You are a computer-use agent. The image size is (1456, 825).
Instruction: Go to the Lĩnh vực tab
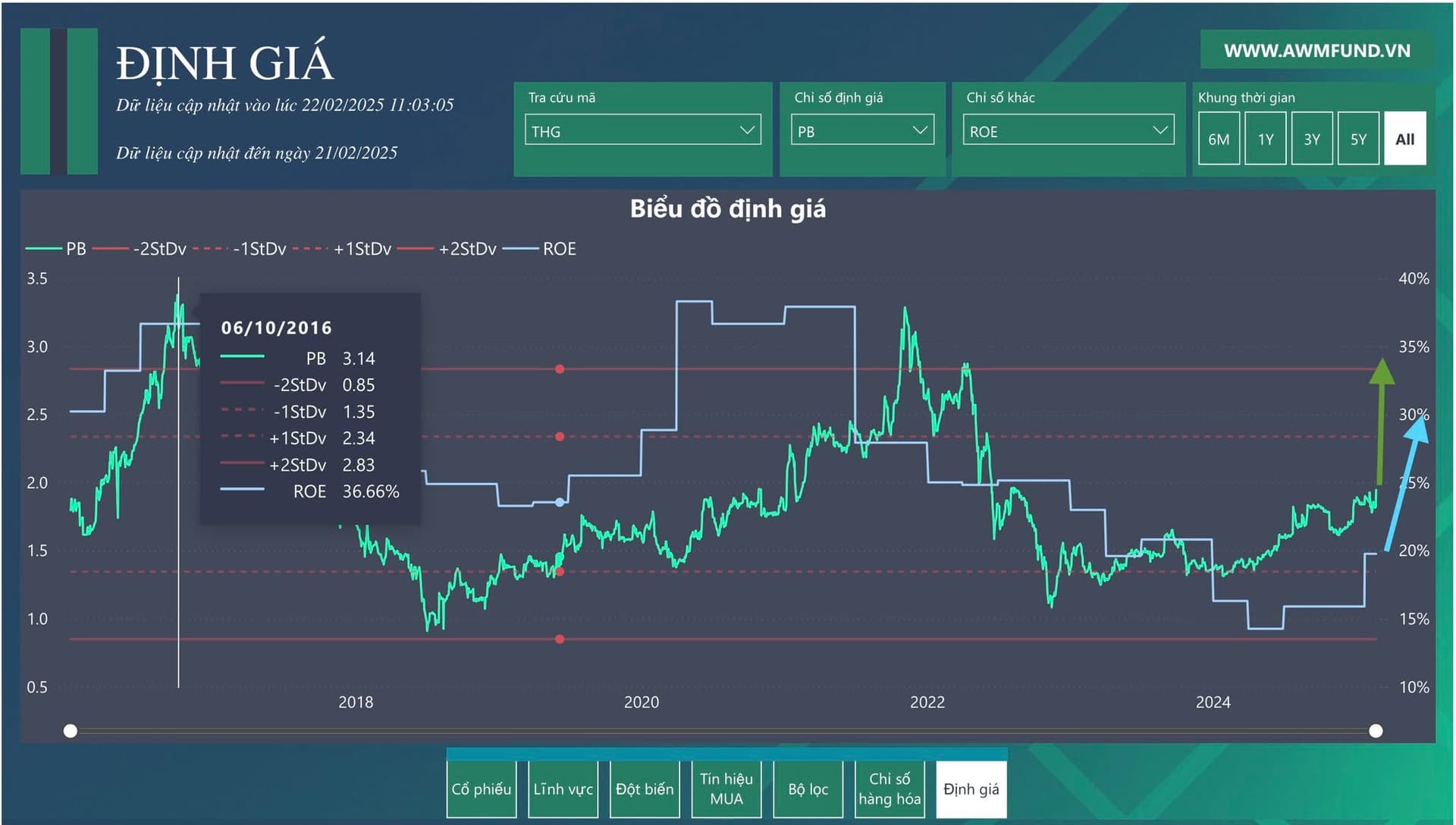pos(563,789)
